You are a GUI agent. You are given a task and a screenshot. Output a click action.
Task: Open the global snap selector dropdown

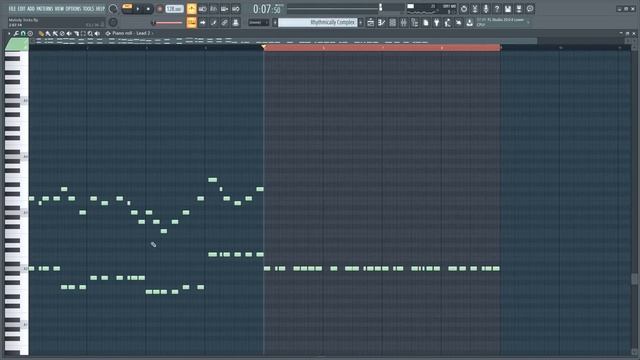point(259,22)
